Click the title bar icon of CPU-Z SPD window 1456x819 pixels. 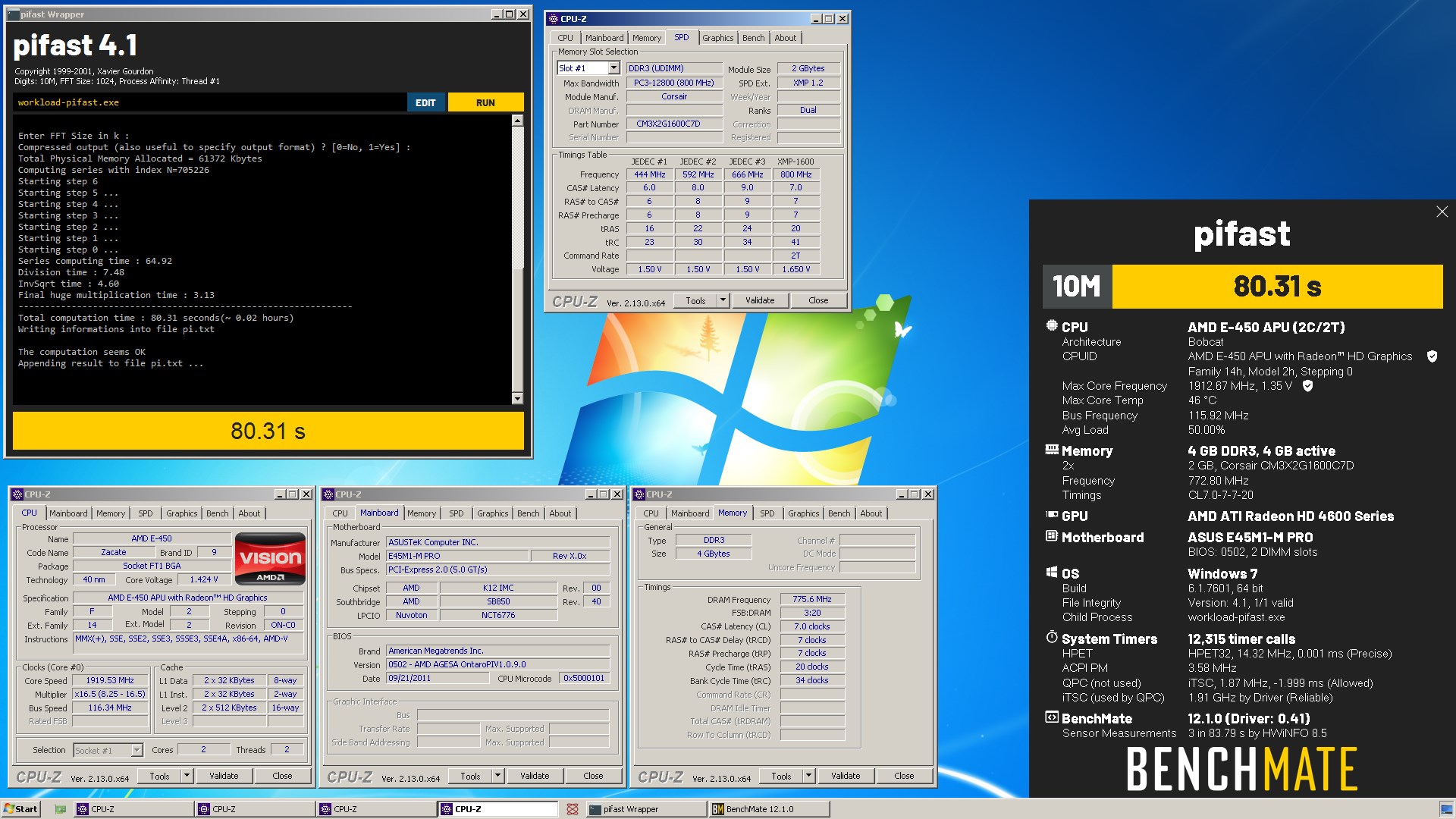pyautogui.click(x=553, y=19)
